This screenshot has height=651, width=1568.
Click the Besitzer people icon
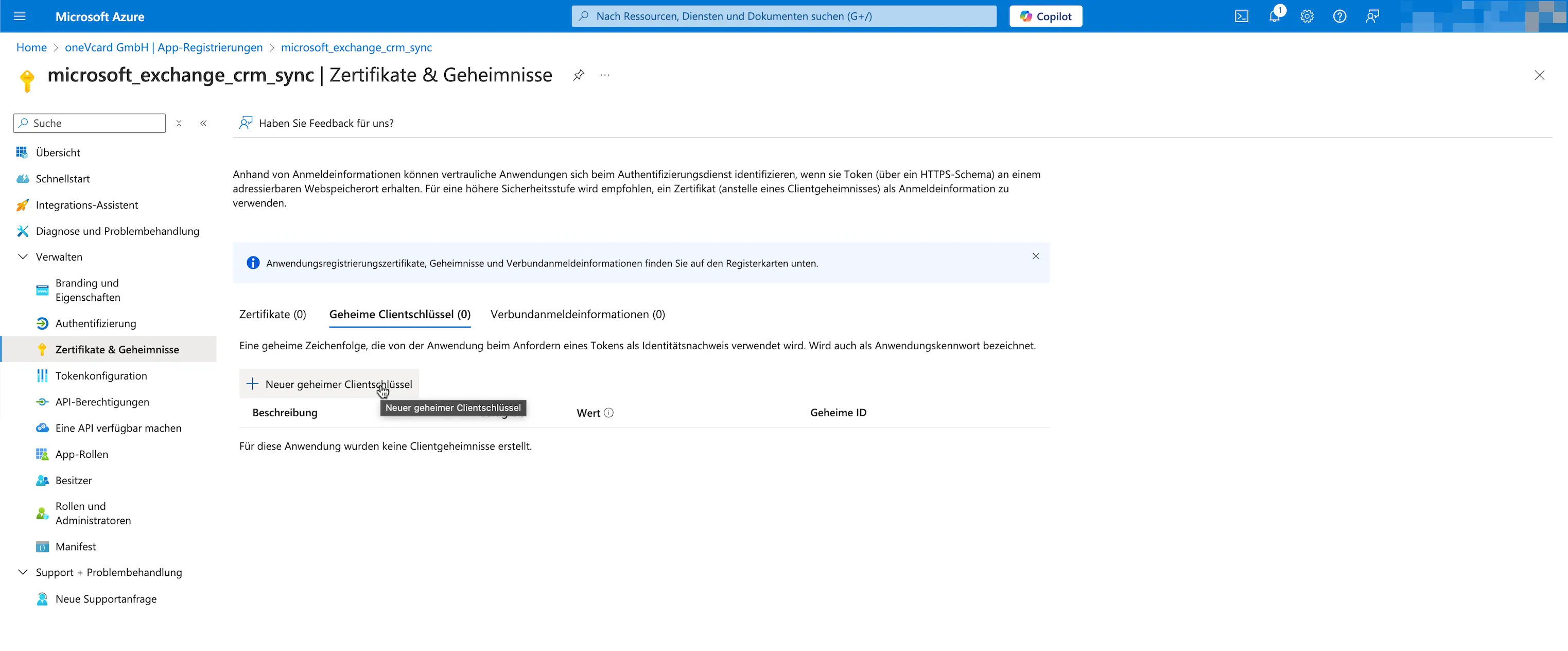click(x=42, y=481)
